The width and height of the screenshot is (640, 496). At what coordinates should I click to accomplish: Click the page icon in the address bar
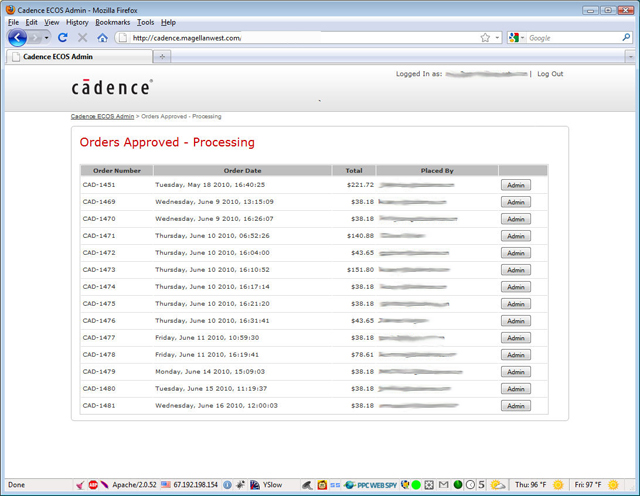122,38
